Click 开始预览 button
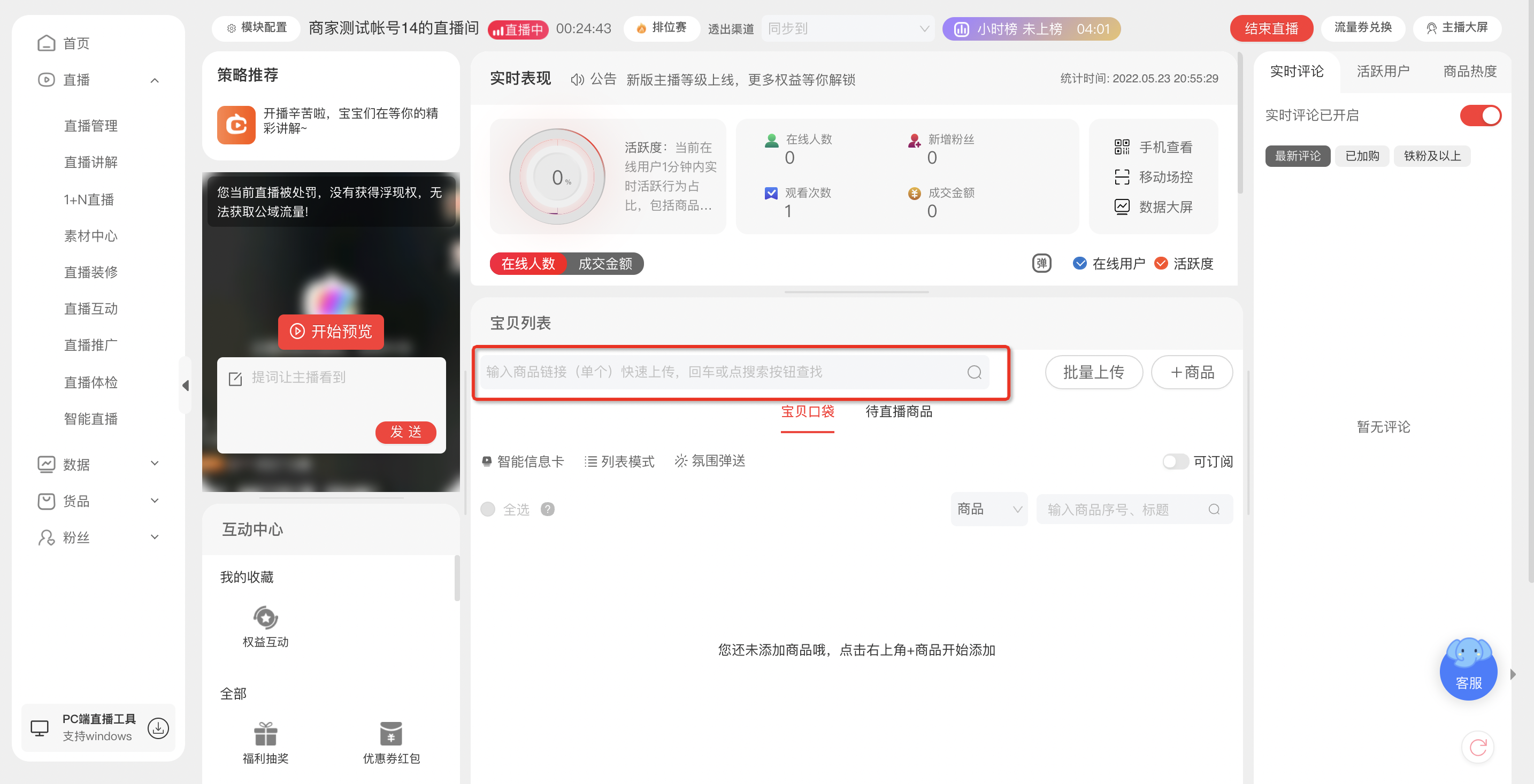1534x784 pixels. pyautogui.click(x=331, y=332)
